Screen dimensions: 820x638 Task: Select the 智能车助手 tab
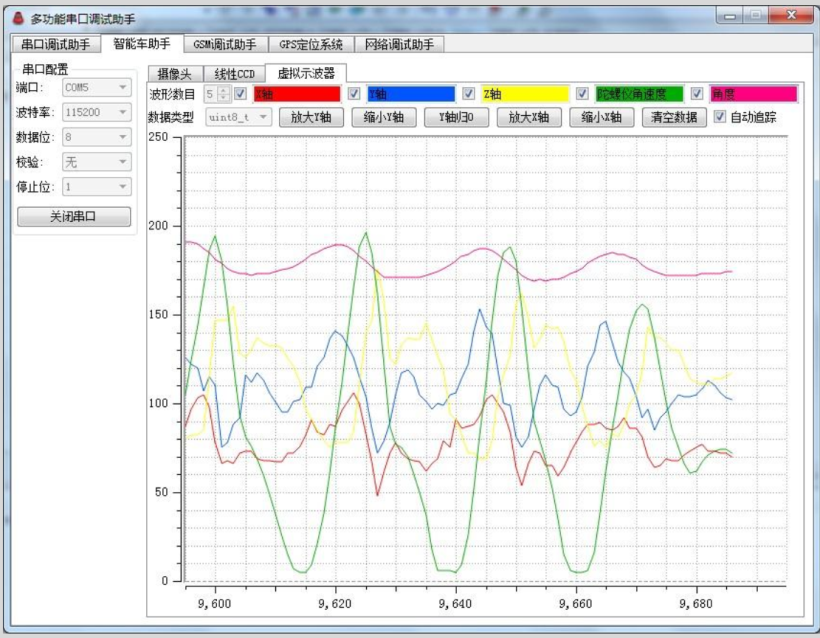pyautogui.click(x=142, y=43)
